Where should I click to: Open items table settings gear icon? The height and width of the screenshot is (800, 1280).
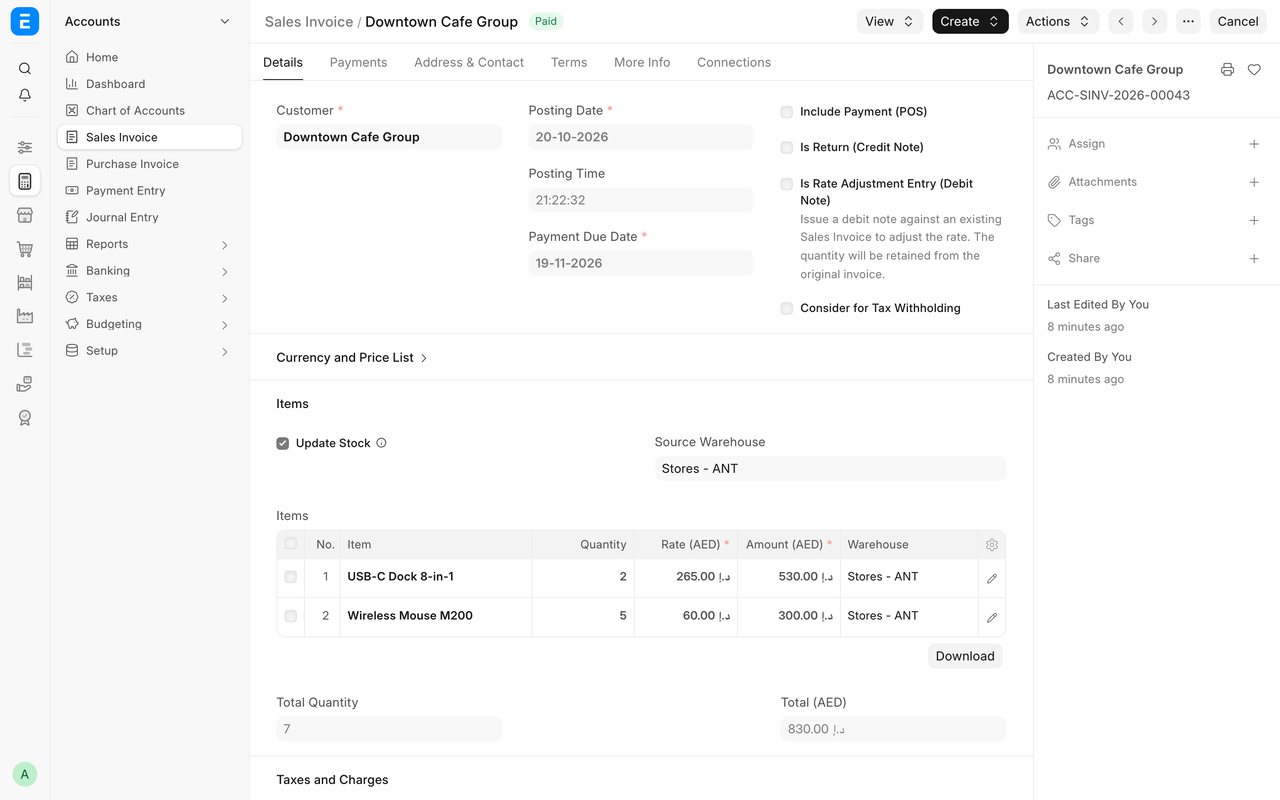coord(992,545)
